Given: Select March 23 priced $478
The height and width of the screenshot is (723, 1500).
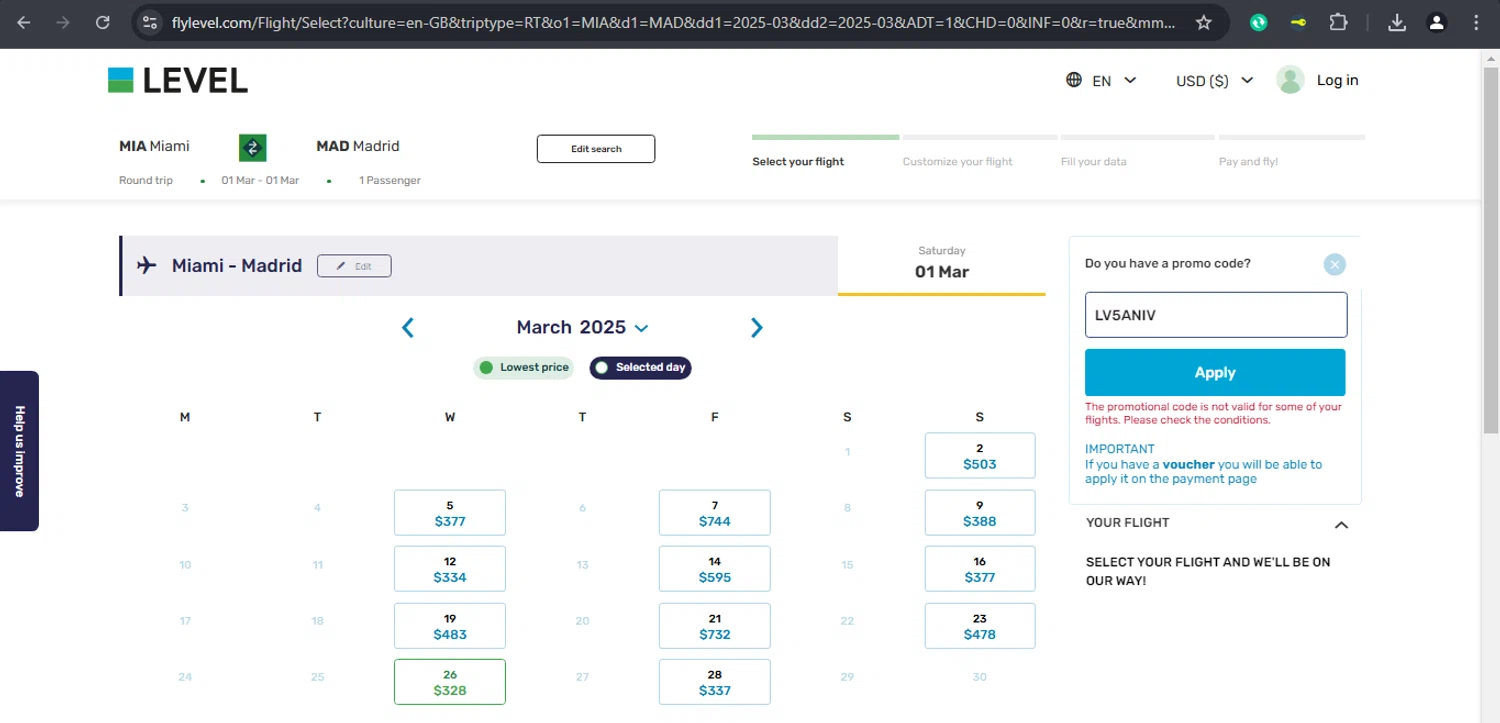Looking at the screenshot, I should coord(980,626).
